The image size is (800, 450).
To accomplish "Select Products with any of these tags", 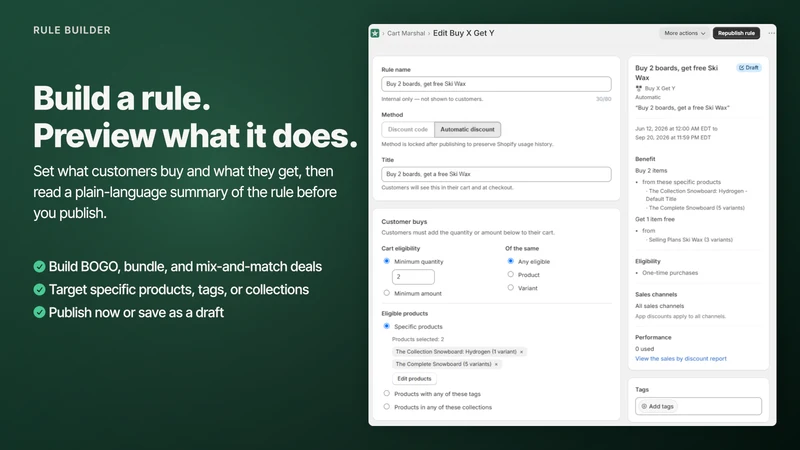I will tap(386, 393).
